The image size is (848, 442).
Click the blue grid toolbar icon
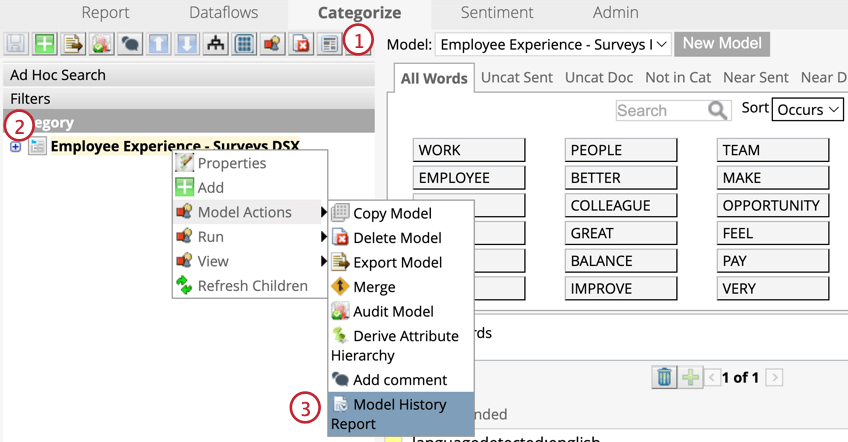click(x=243, y=44)
